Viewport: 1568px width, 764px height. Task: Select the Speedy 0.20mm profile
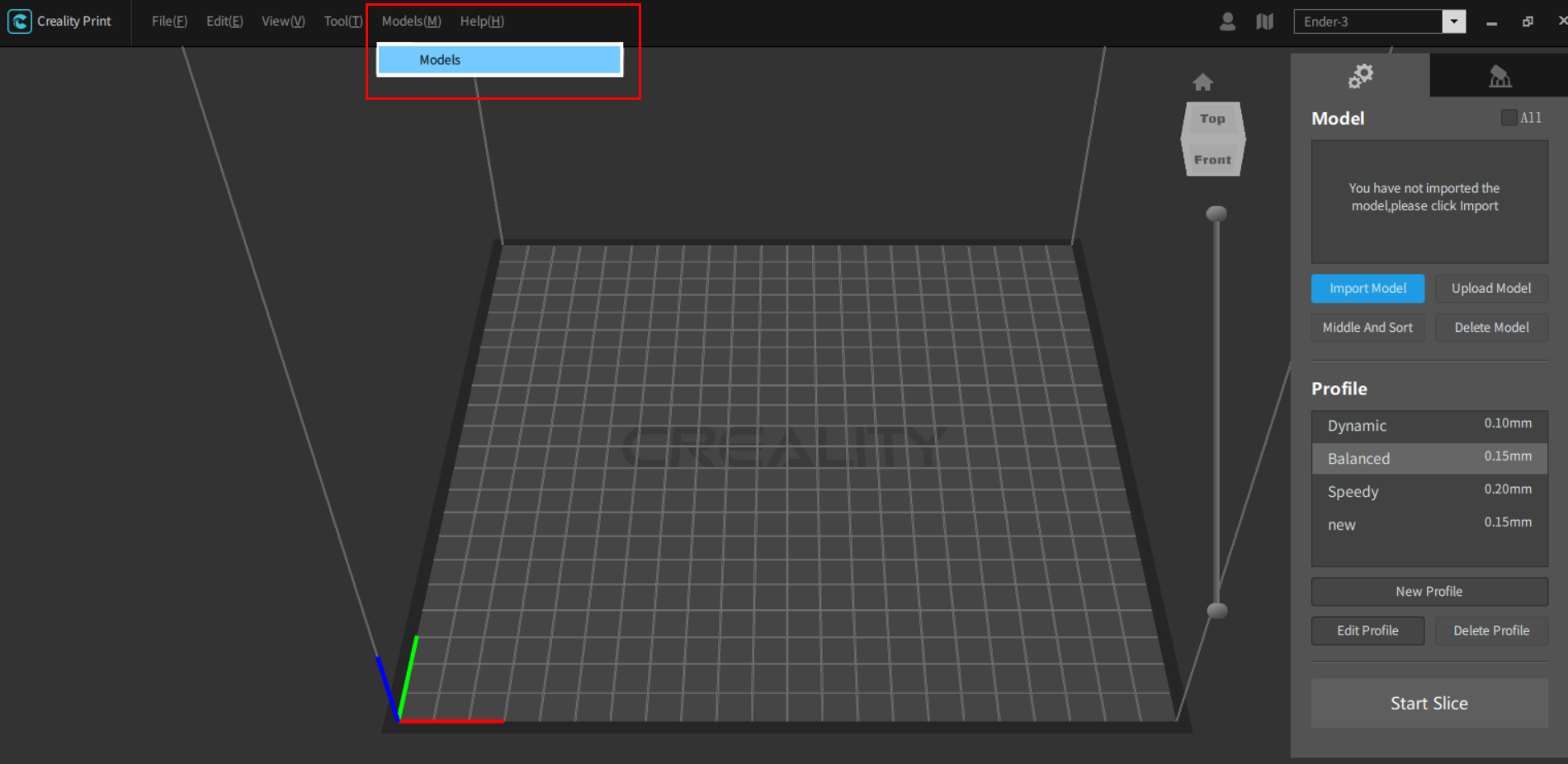click(1429, 491)
